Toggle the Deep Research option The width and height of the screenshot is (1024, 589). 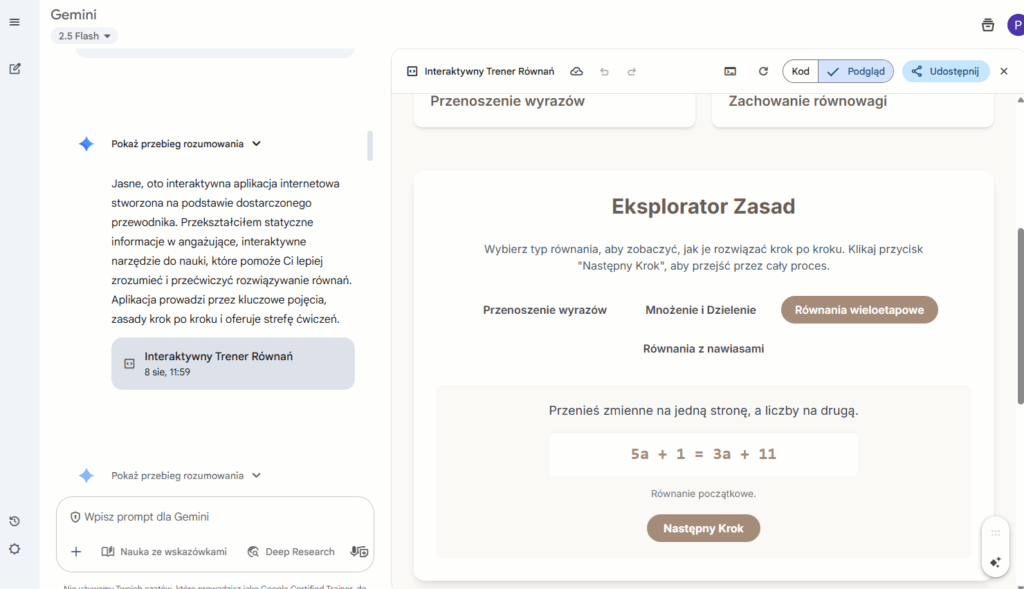tap(291, 551)
